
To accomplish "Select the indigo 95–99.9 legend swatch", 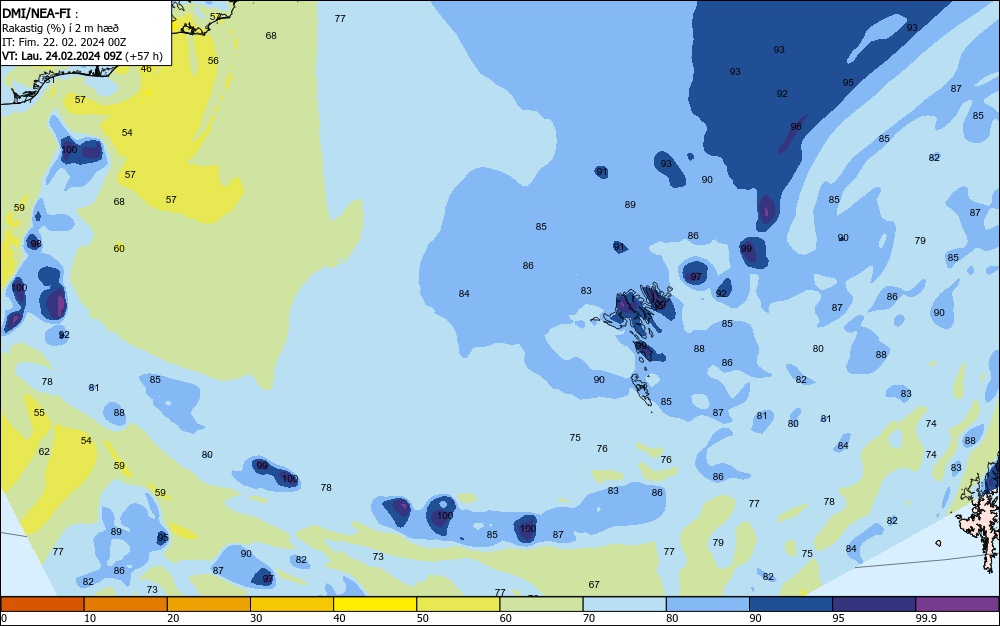I will pos(874,604).
